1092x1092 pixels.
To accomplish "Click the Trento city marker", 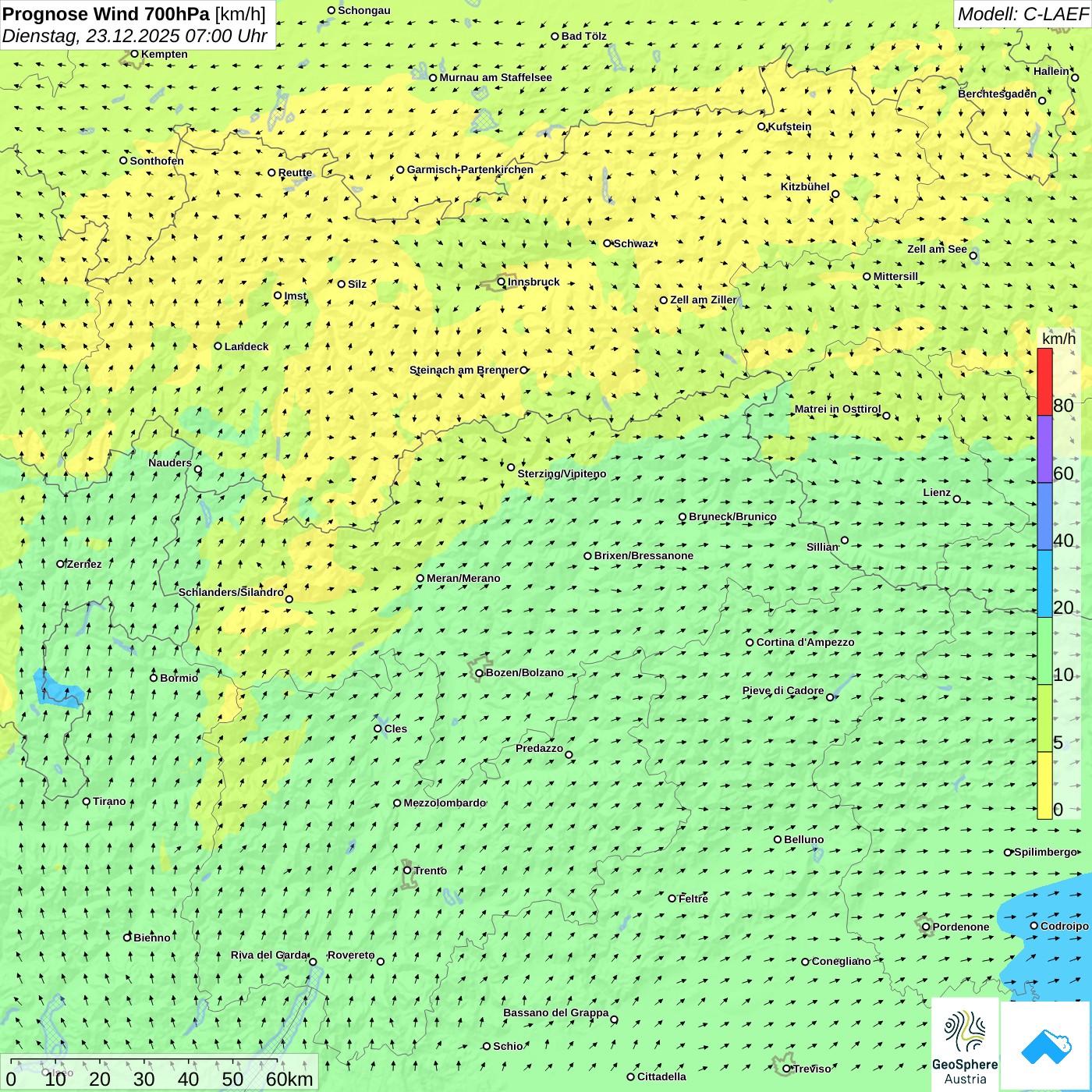I will point(407,870).
